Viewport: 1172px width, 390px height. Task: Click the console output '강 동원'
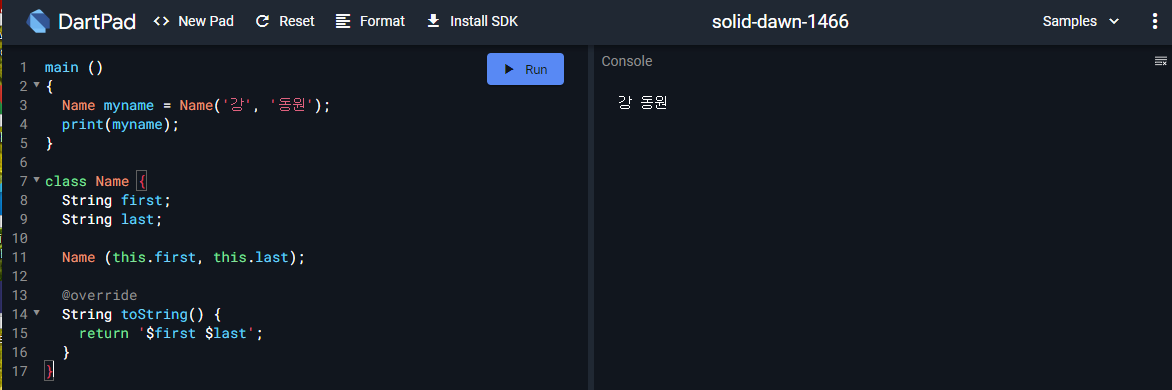pyautogui.click(x=642, y=103)
